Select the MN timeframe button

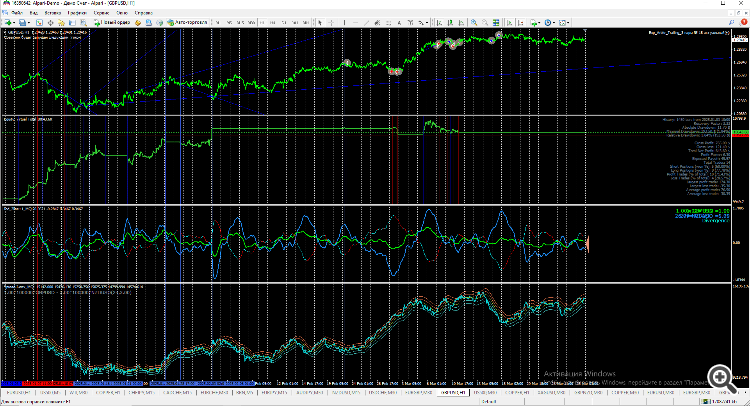pyautogui.click(x=306, y=22)
